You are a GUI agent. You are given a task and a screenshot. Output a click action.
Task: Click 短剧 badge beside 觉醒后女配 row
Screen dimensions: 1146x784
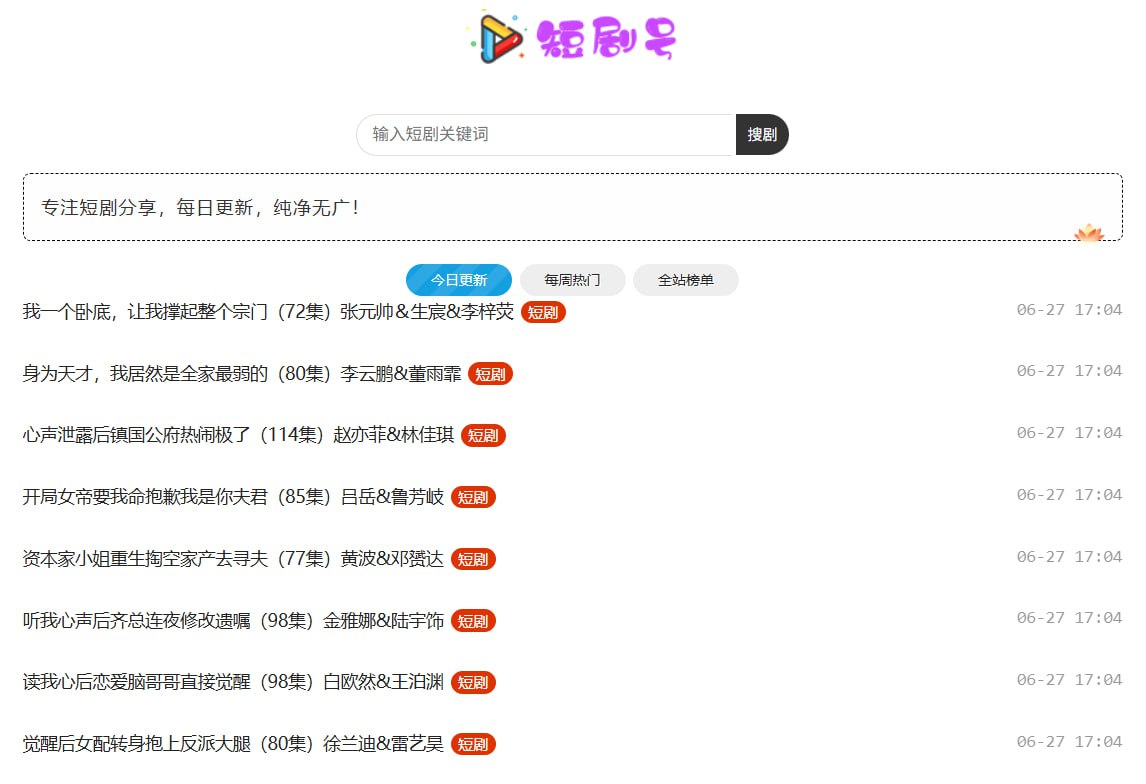click(473, 745)
